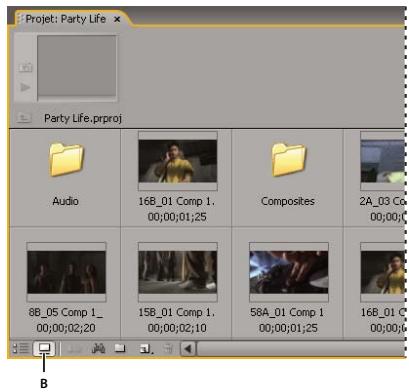
Task: Click the 'Audio' bin label
Action: (x=65, y=201)
